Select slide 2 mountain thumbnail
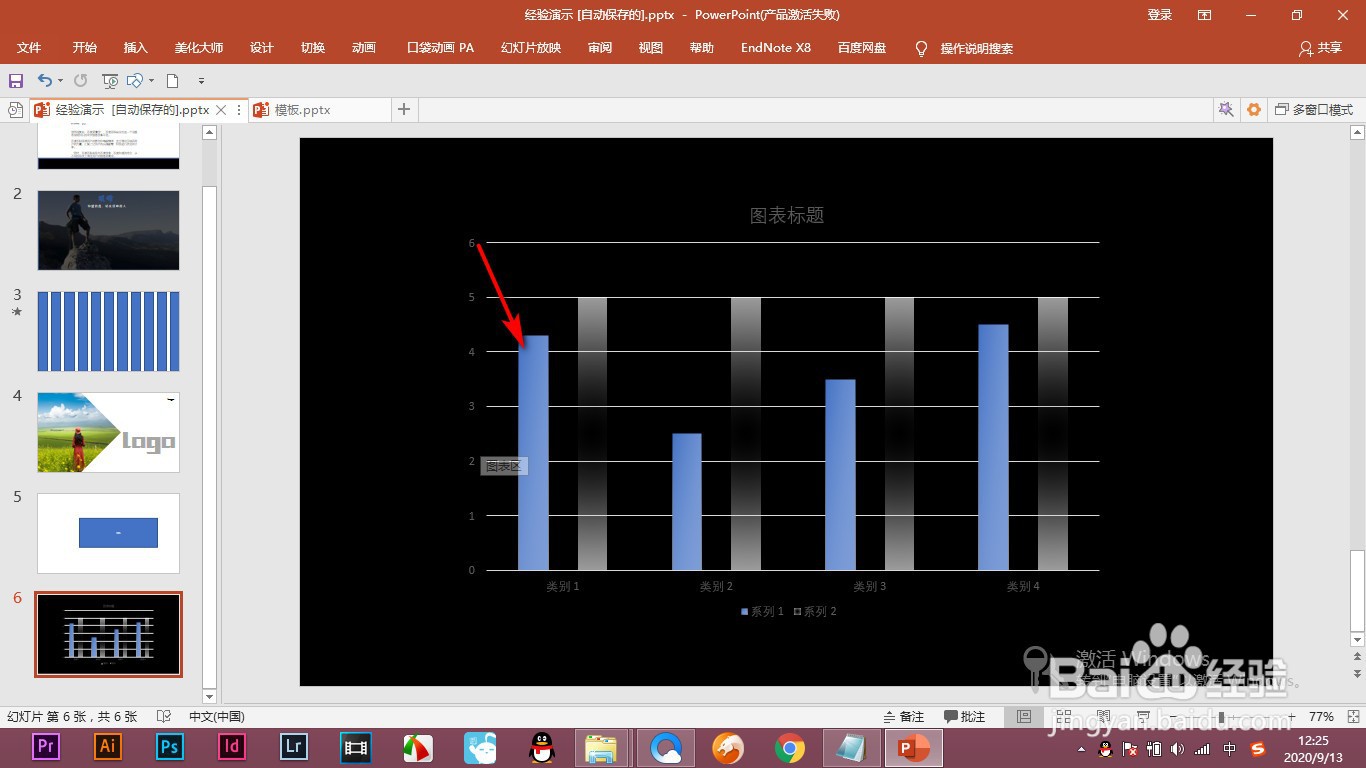This screenshot has width=1366, height=768. [108, 230]
